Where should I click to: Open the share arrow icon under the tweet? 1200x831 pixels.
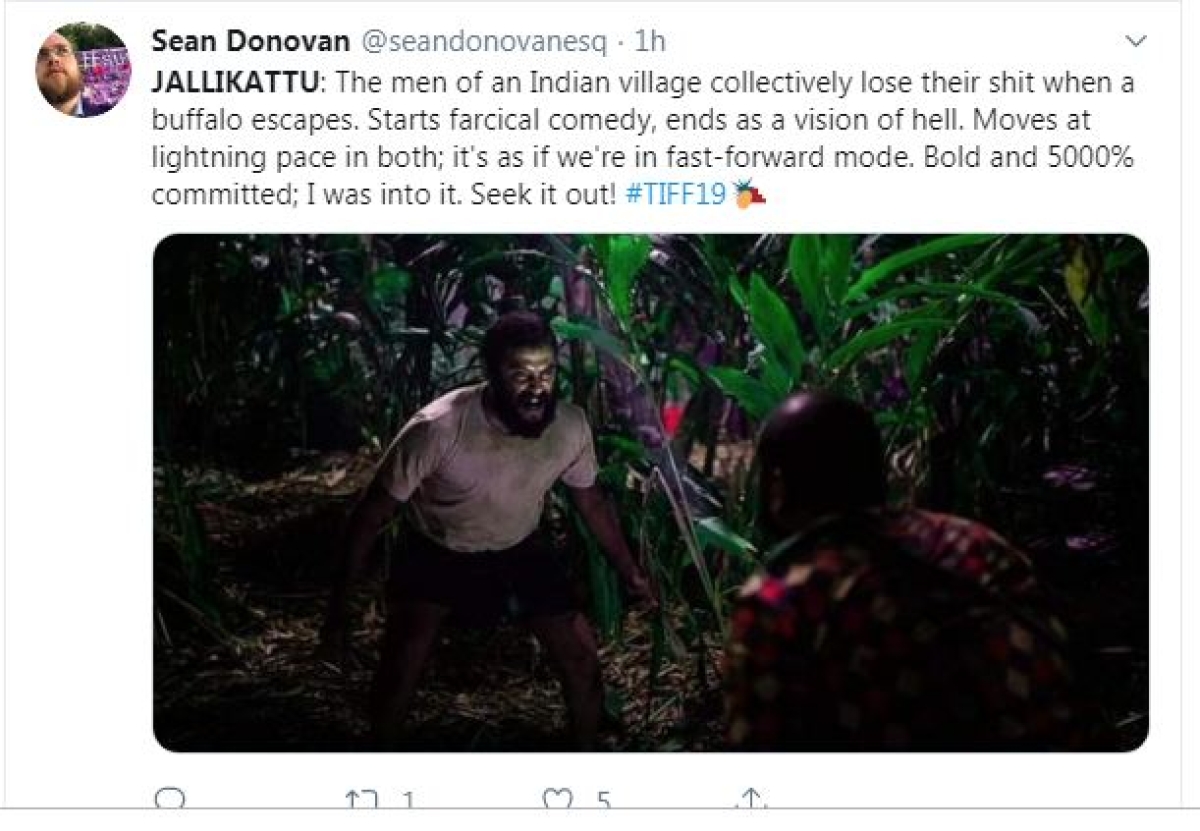pyautogui.click(x=750, y=798)
